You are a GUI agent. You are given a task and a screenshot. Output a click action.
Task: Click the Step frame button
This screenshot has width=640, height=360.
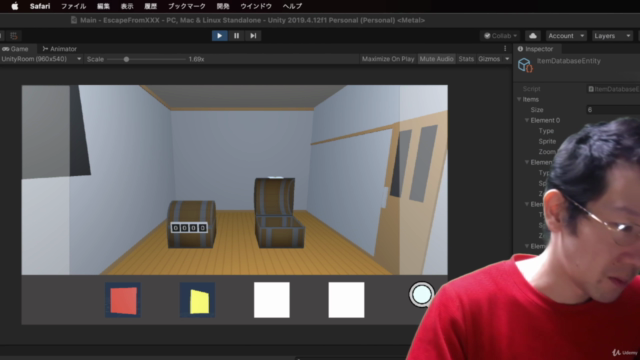253,36
